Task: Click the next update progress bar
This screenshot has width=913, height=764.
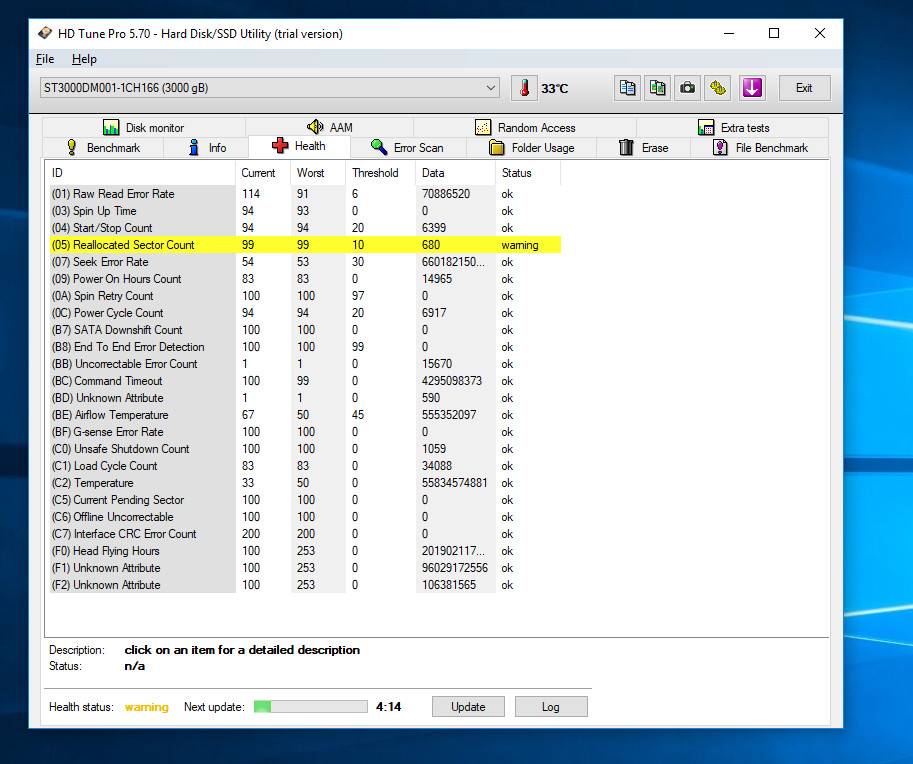Action: pyautogui.click(x=310, y=707)
